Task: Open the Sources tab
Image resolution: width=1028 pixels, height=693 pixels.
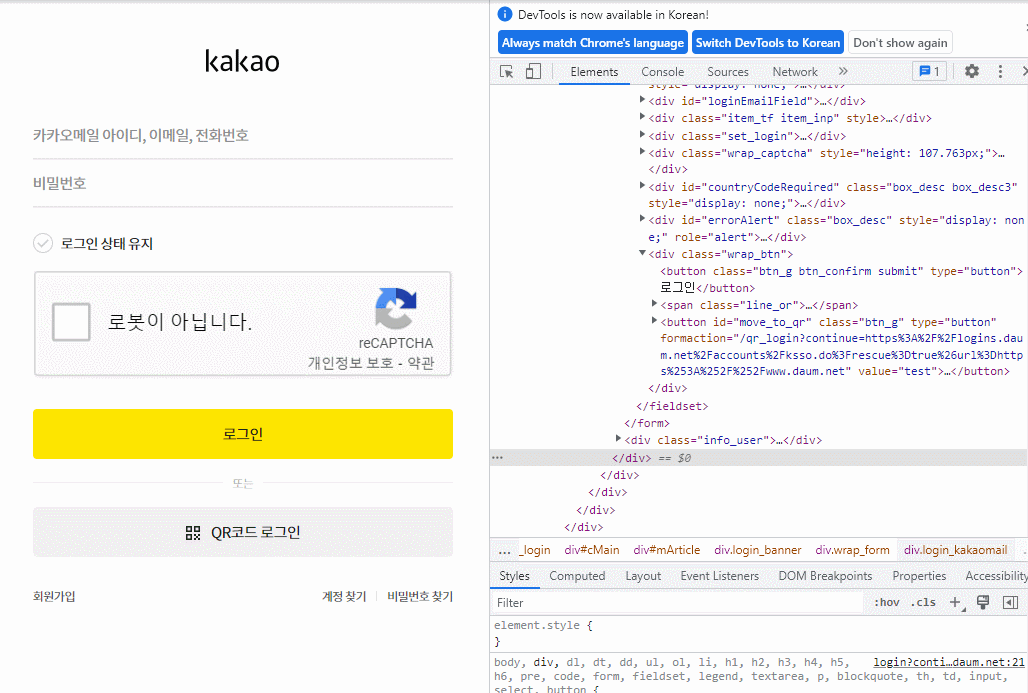Action: tap(727, 72)
